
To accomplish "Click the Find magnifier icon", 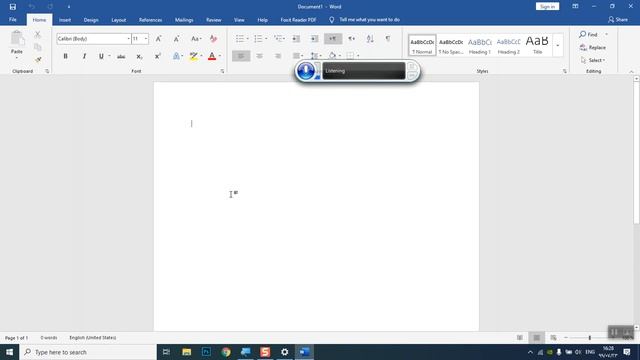I will click(582, 34).
